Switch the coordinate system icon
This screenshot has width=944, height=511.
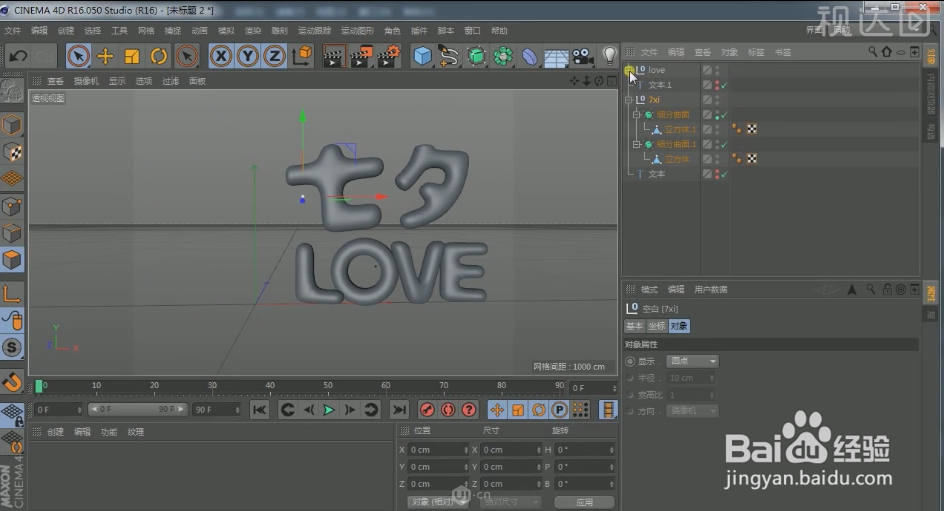tap(302, 56)
